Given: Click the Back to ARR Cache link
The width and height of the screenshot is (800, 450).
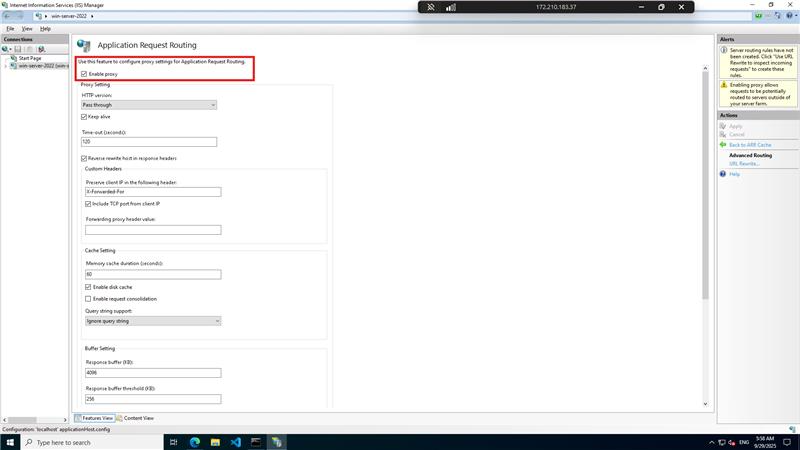Looking at the screenshot, I should [x=750, y=145].
